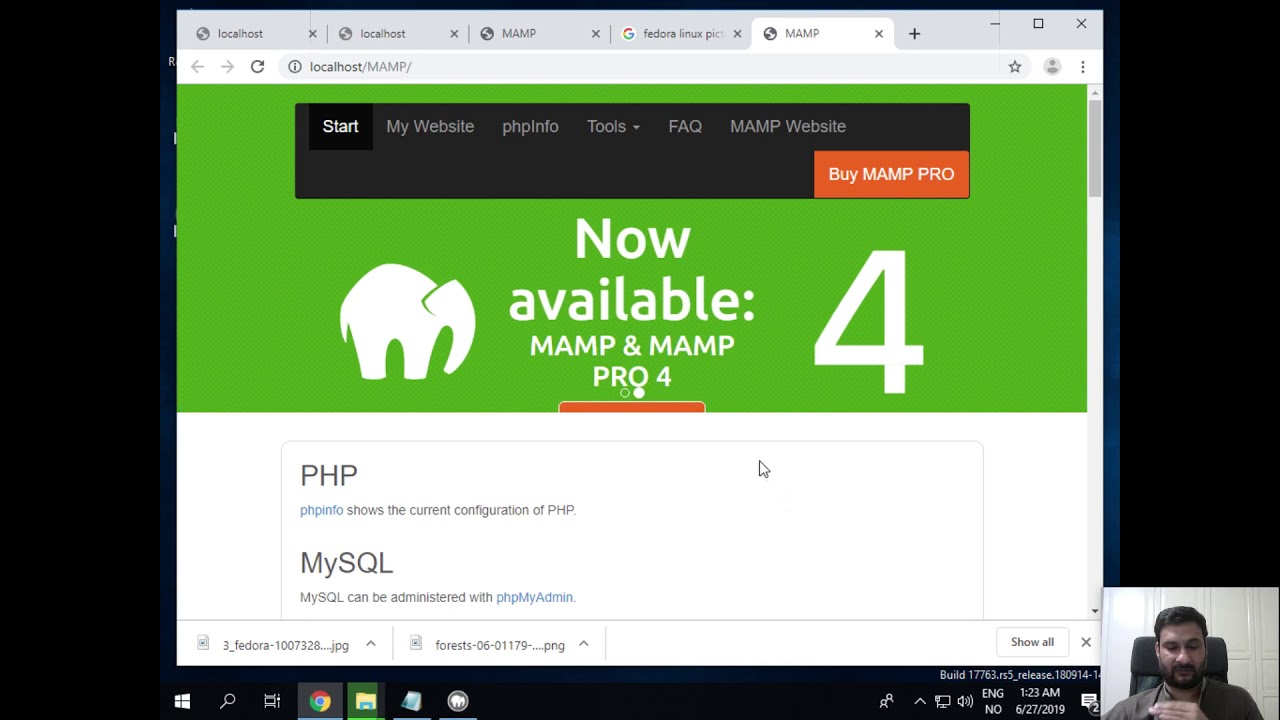The image size is (1280, 720).
Task: Click the orange banner button under PRO 4
Action: pos(632,407)
